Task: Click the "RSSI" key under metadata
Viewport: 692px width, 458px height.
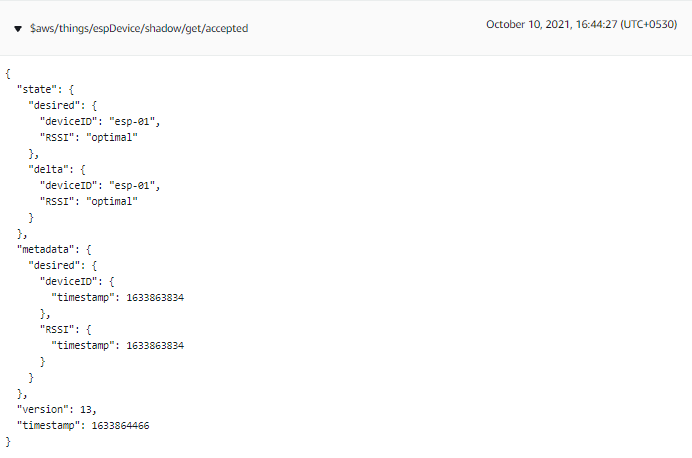Action: click(57, 329)
